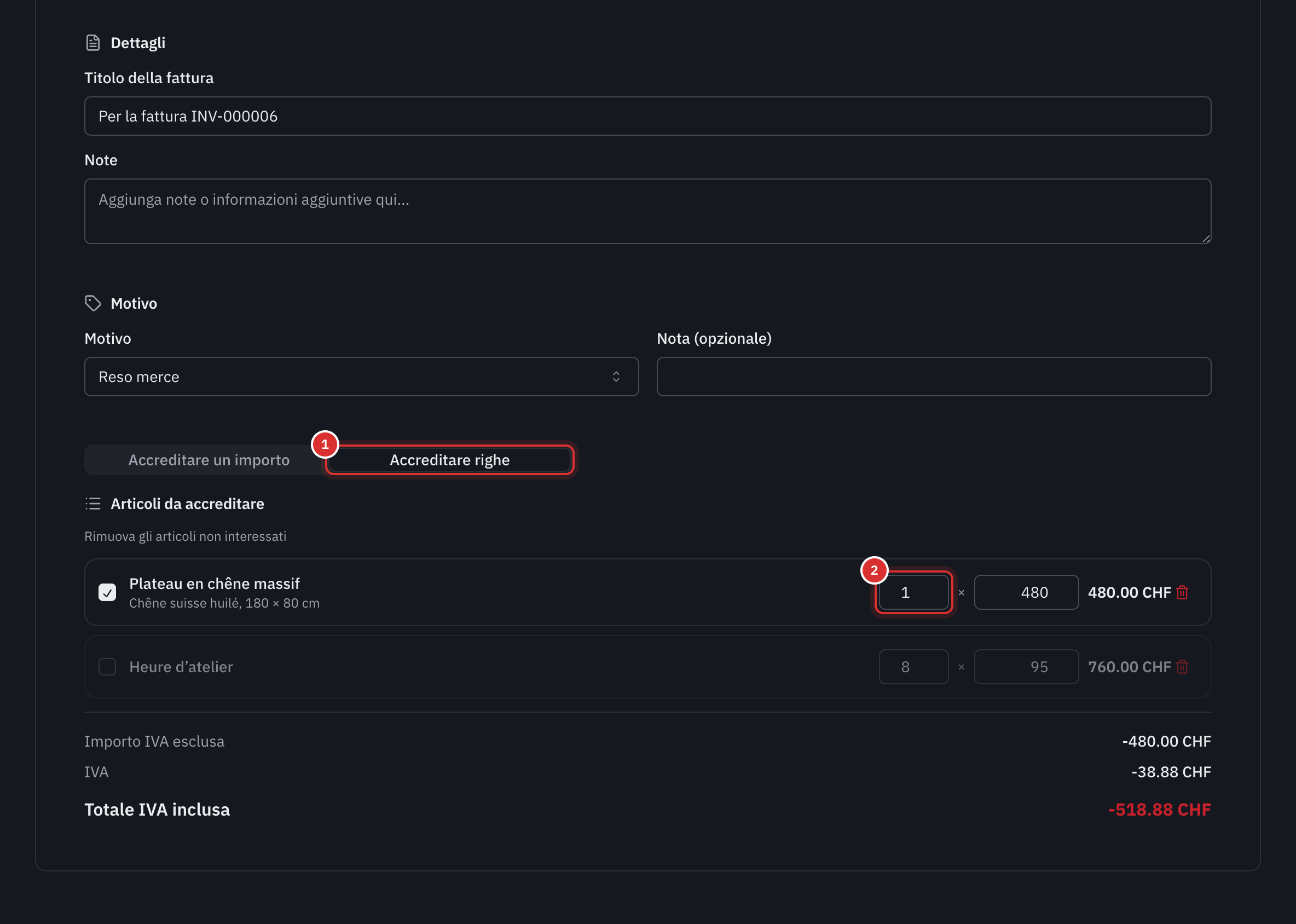Click into the Note textarea
Screen dimensions: 1296x924
647,211
